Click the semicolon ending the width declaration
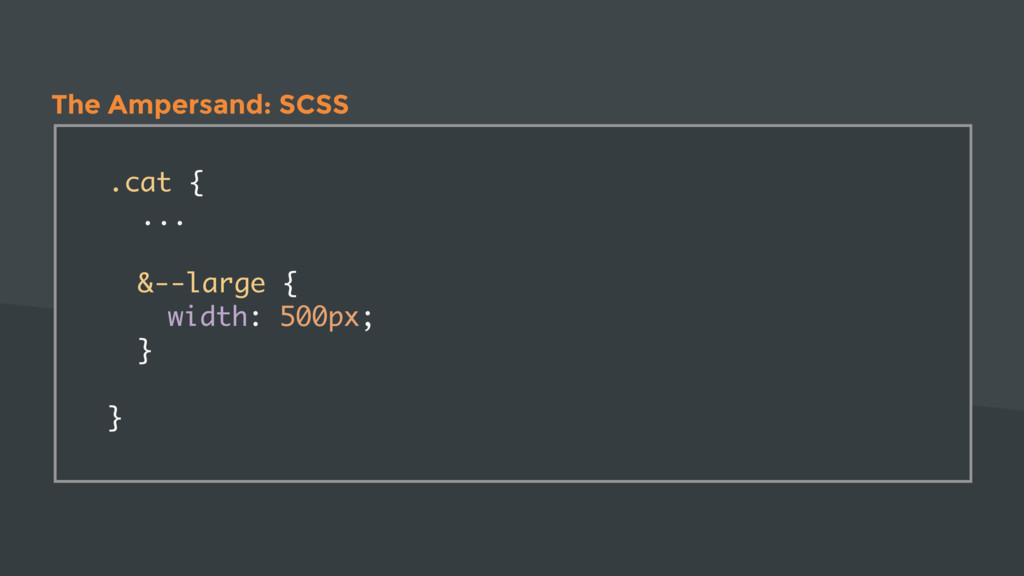The width and height of the screenshot is (1024, 576). coord(368,320)
